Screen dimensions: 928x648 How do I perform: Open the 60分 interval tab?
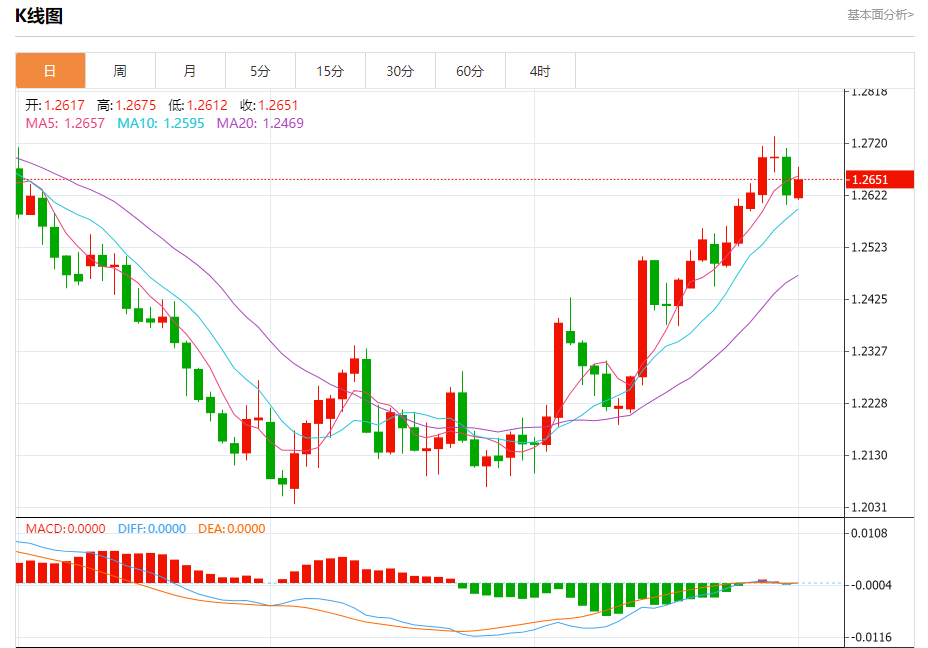(470, 71)
